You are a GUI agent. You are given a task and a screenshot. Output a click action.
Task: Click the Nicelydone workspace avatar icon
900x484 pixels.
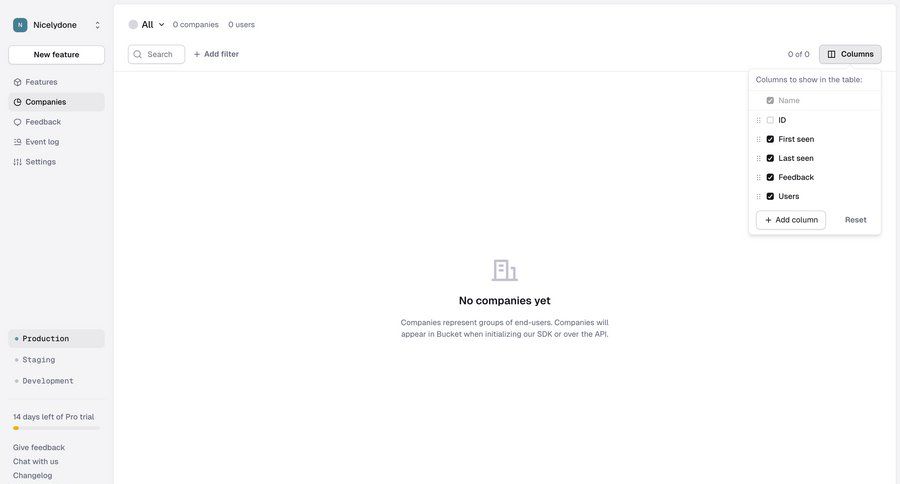pos(20,25)
